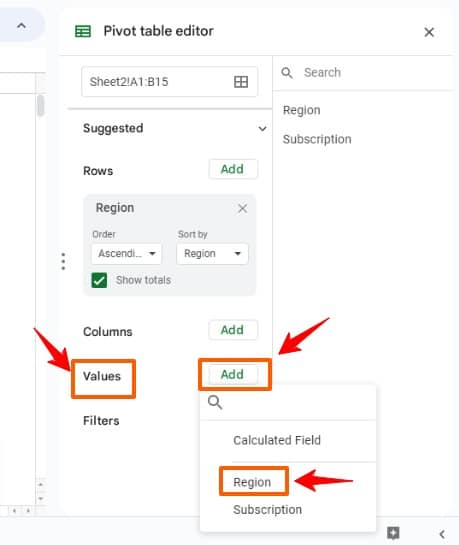Expand the Suggested section chevron
The width and height of the screenshot is (459, 545).
pos(262,129)
